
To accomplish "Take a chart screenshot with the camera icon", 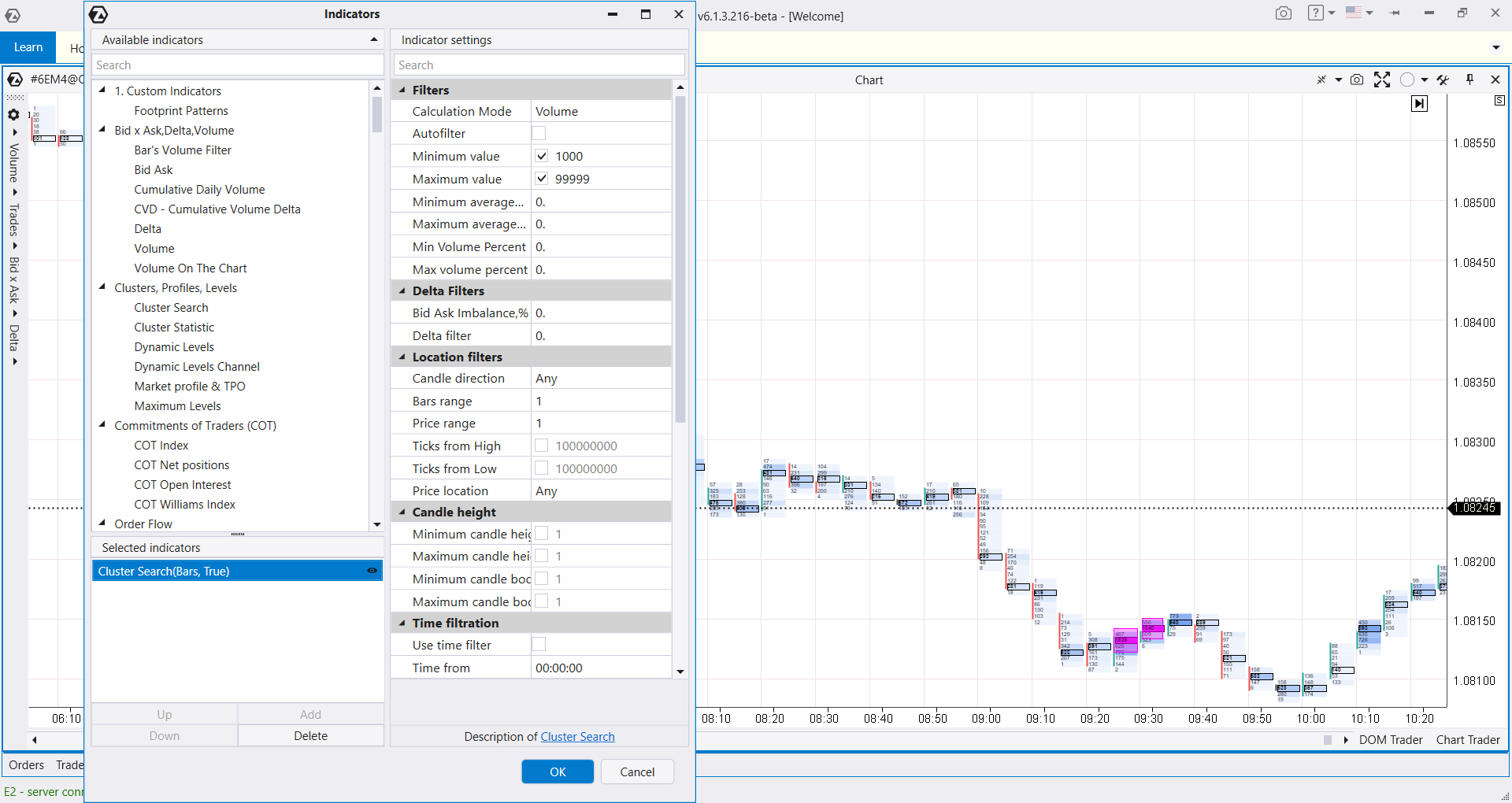I will (x=1356, y=80).
